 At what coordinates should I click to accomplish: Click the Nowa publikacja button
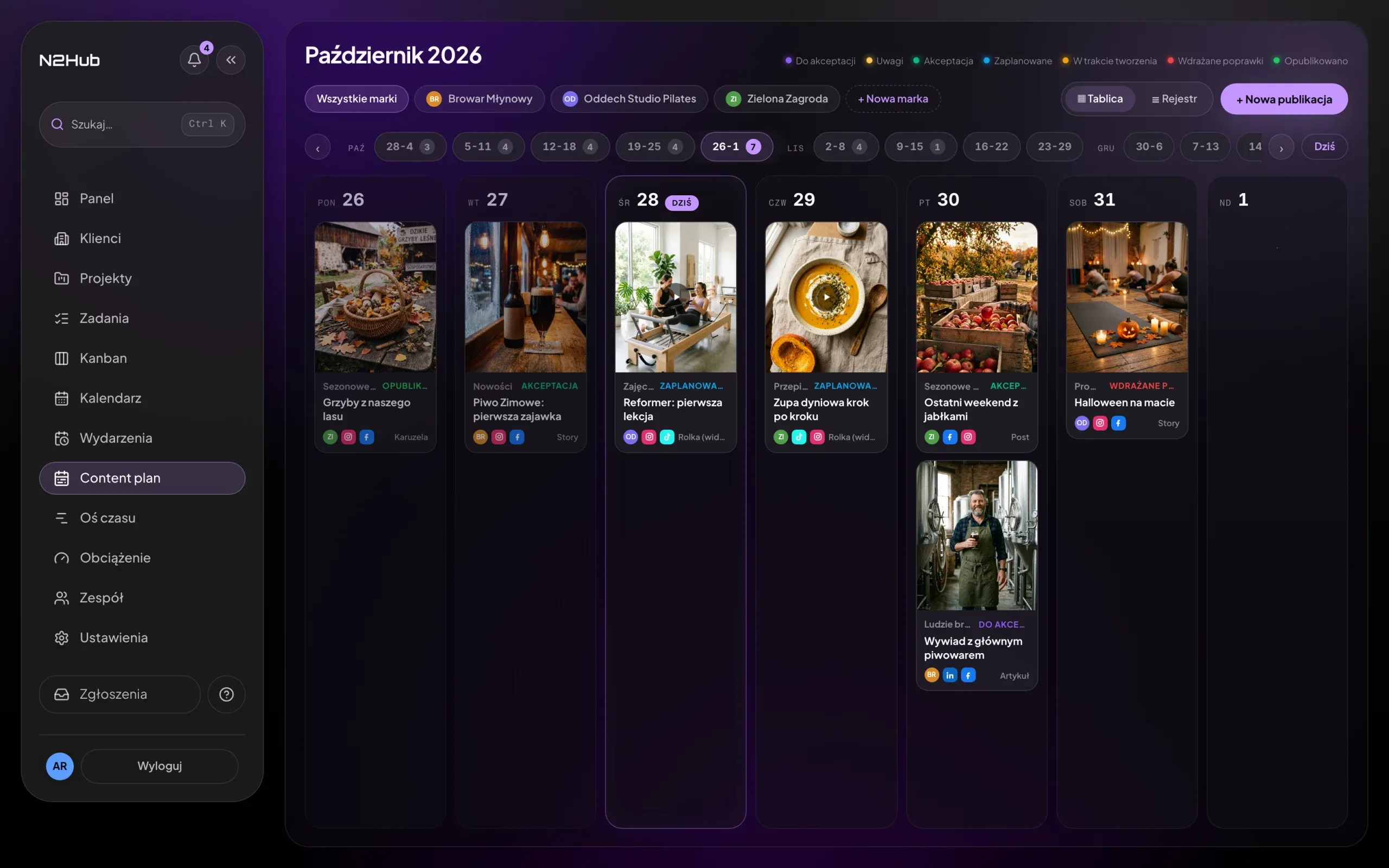[x=1284, y=99]
